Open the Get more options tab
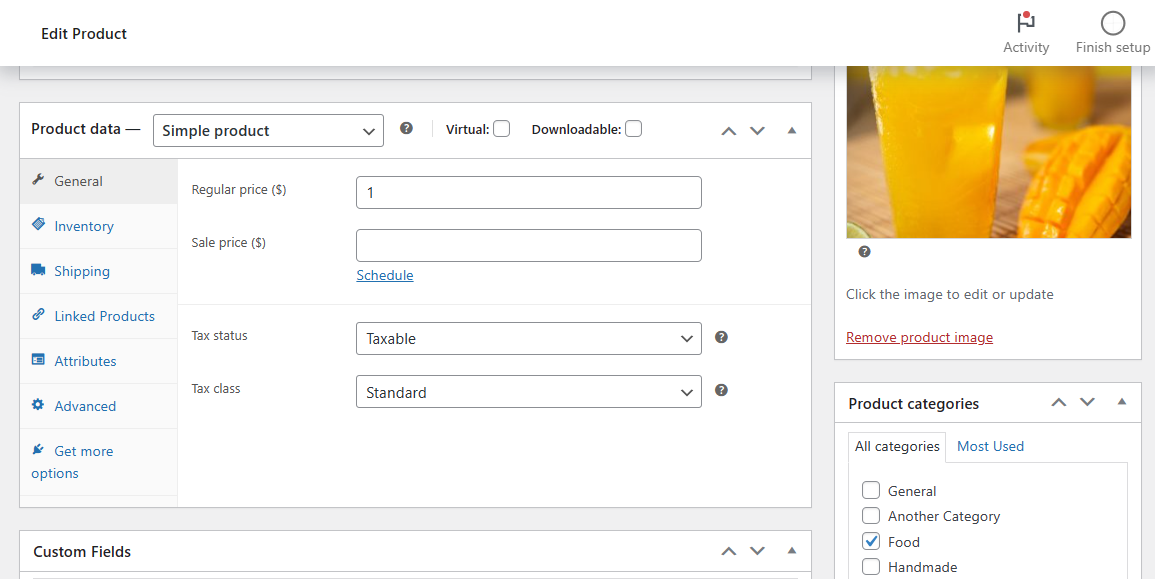The width and height of the screenshot is (1155, 579). coord(99,462)
